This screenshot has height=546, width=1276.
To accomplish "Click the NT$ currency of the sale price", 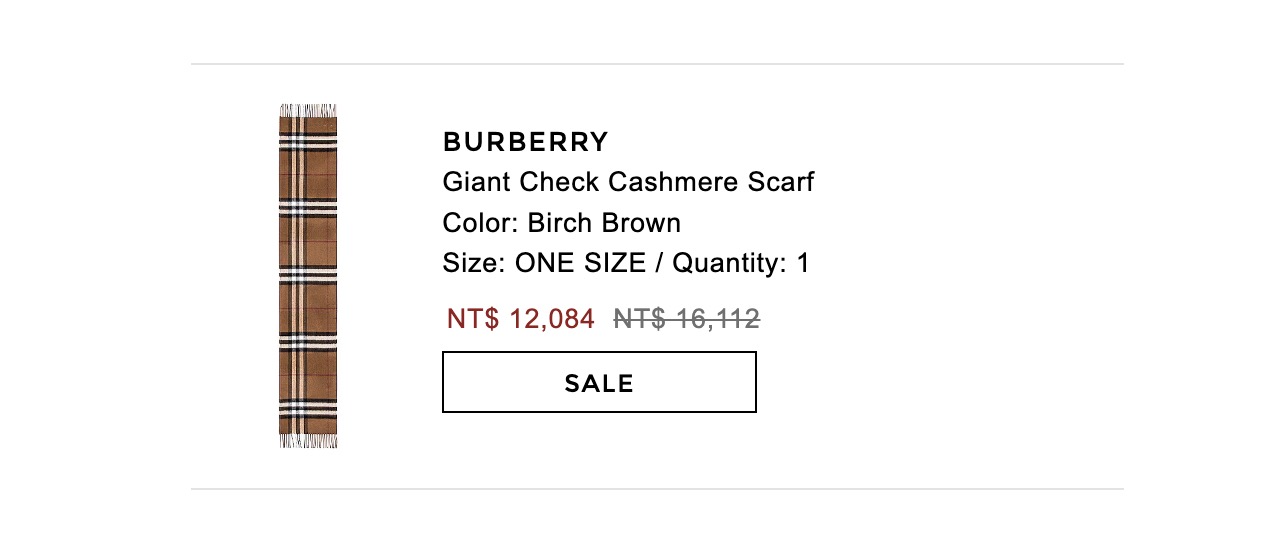I will (x=473, y=319).
